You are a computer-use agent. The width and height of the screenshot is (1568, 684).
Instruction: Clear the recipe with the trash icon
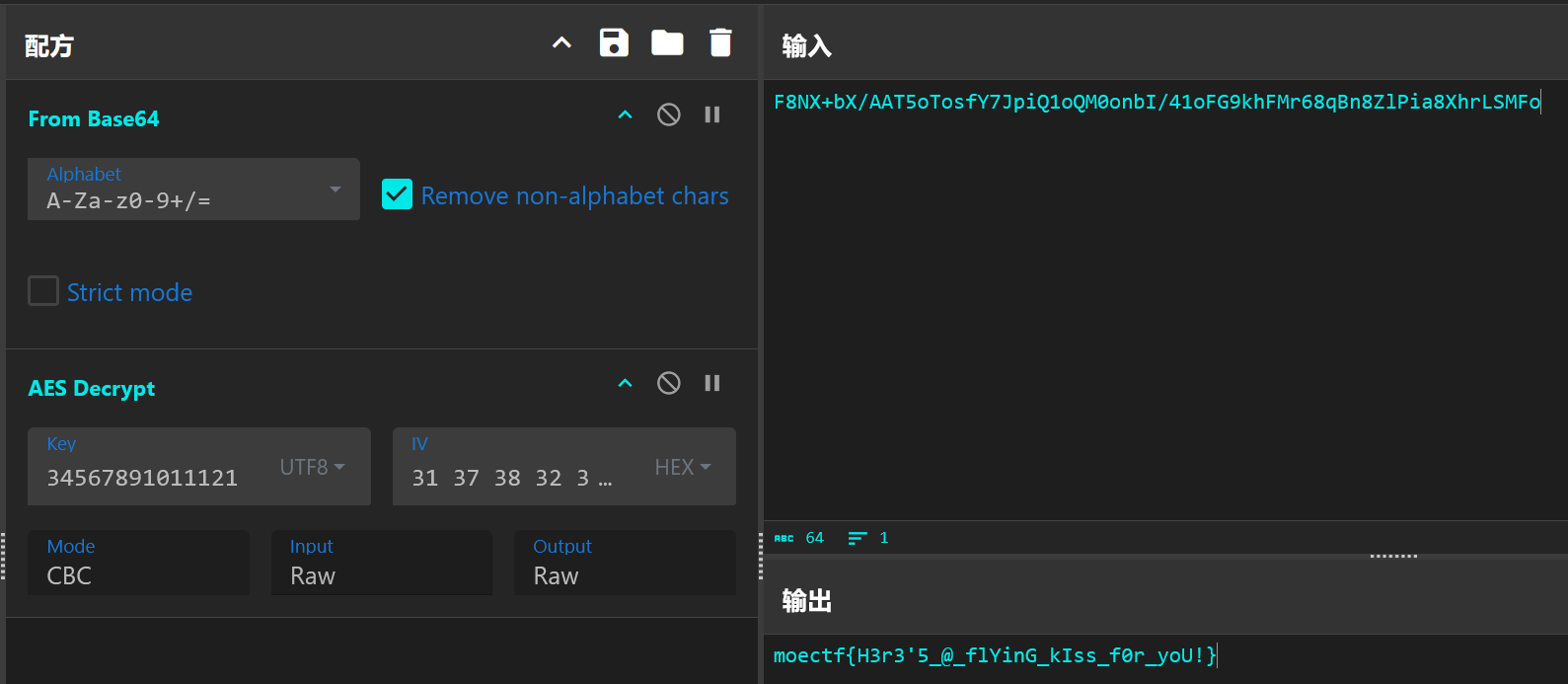point(720,42)
